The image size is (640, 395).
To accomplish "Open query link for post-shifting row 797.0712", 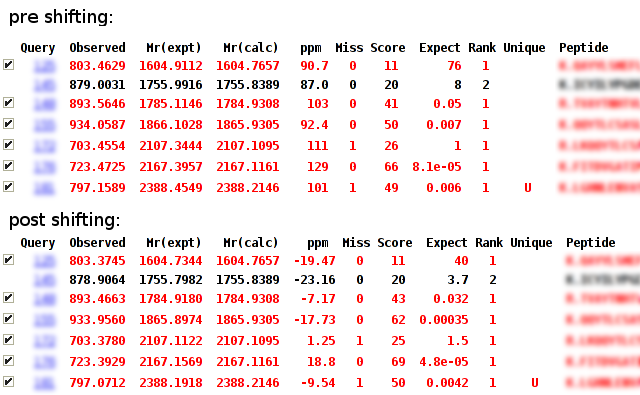I will click(44, 383).
